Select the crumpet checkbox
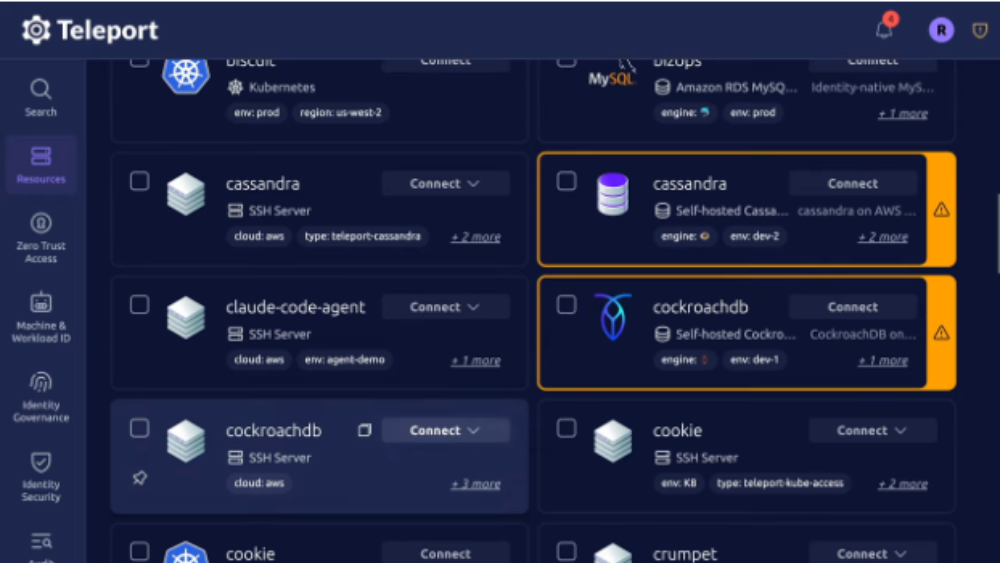The image size is (1000, 563). pyautogui.click(x=566, y=552)
